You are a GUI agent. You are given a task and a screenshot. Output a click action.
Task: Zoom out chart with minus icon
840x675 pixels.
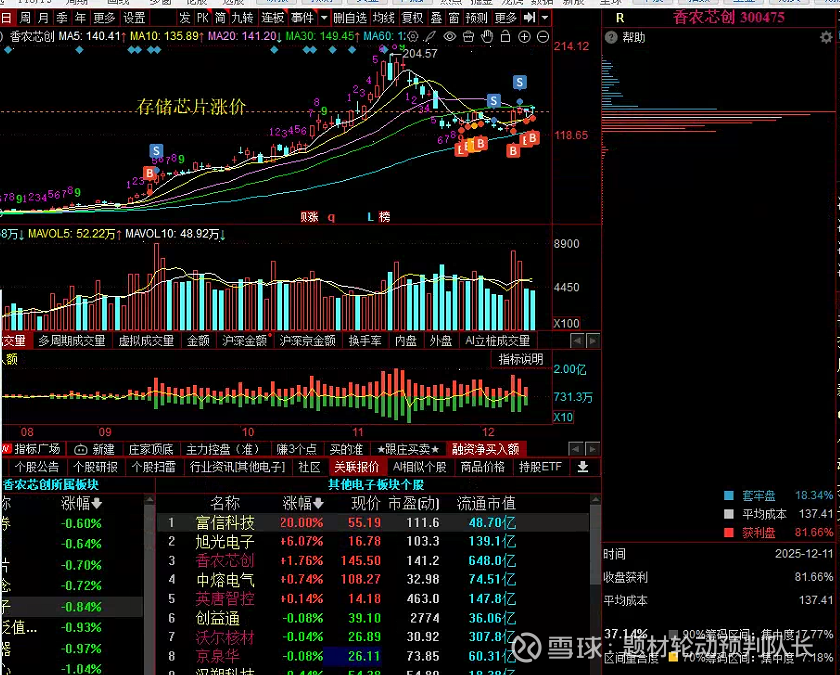click(x=543, y=36)
